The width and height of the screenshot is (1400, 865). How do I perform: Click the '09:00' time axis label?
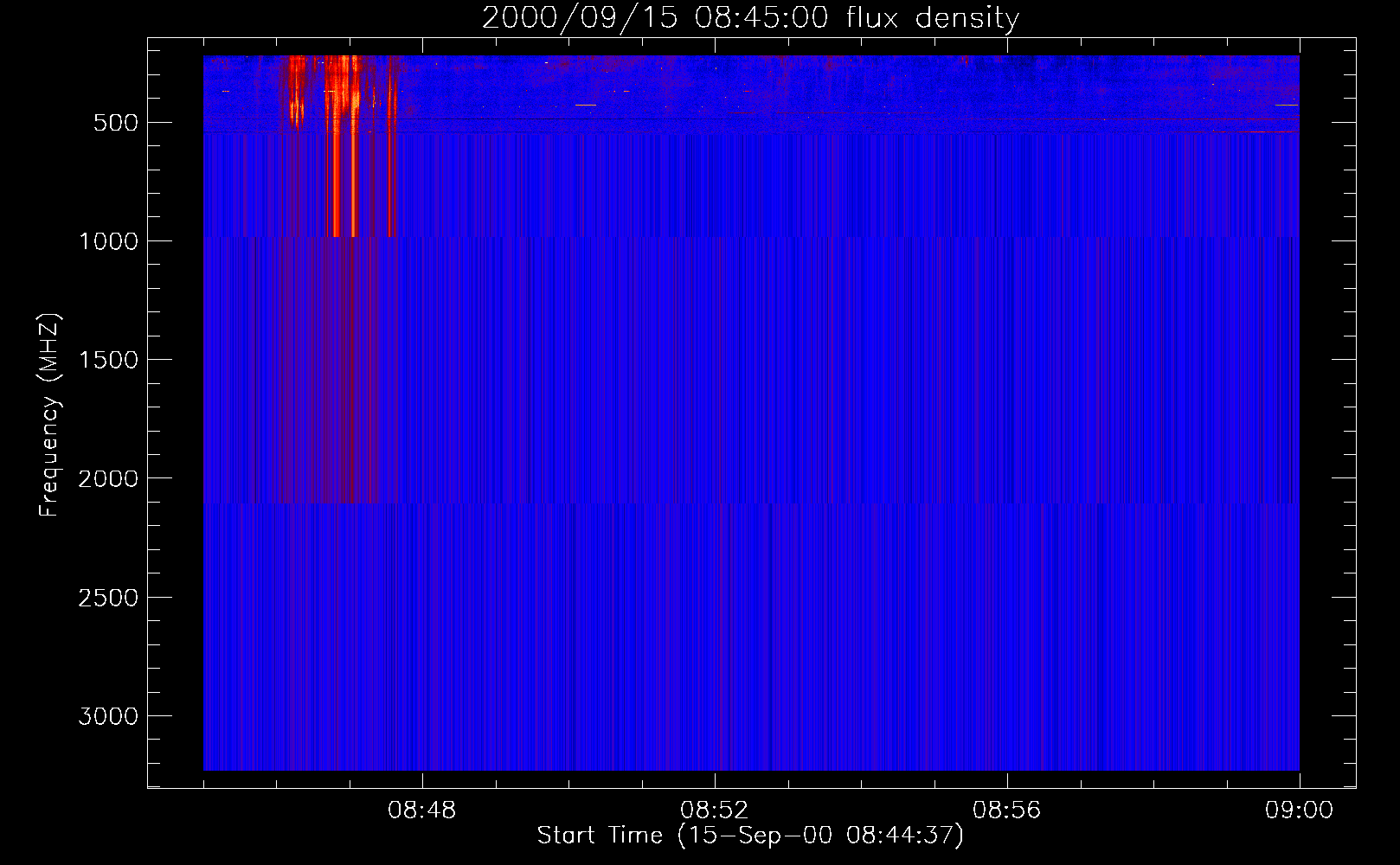(1300, 811)
